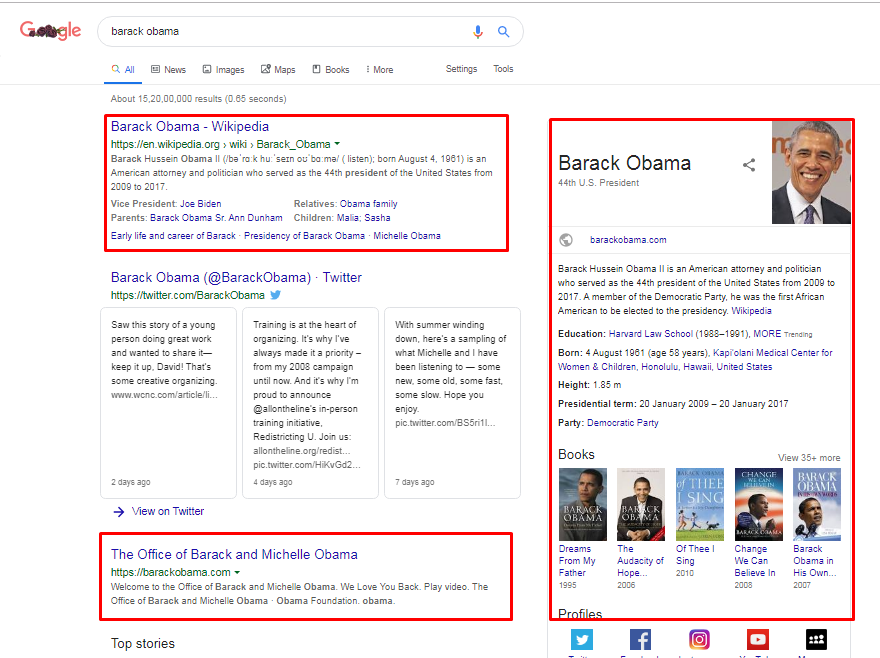Image resolution: width=880 pixels, height=658 pixels.
Task: Open Barack Obama Twitter result title
Action: 236,277
